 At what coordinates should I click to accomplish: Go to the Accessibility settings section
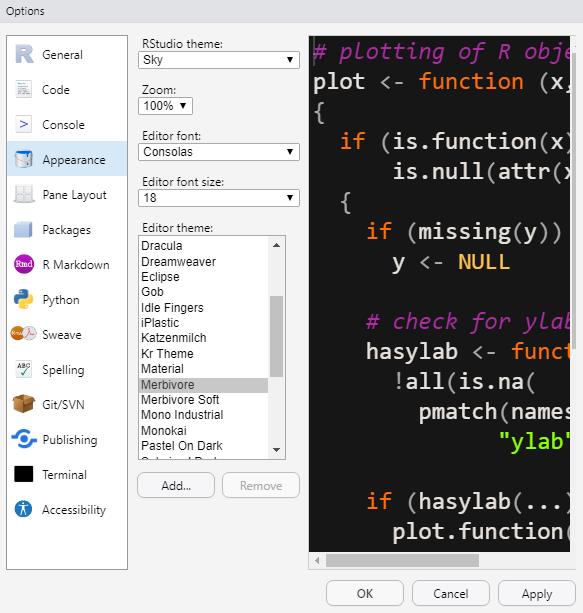pyautogui.click(x=67, y=509)
